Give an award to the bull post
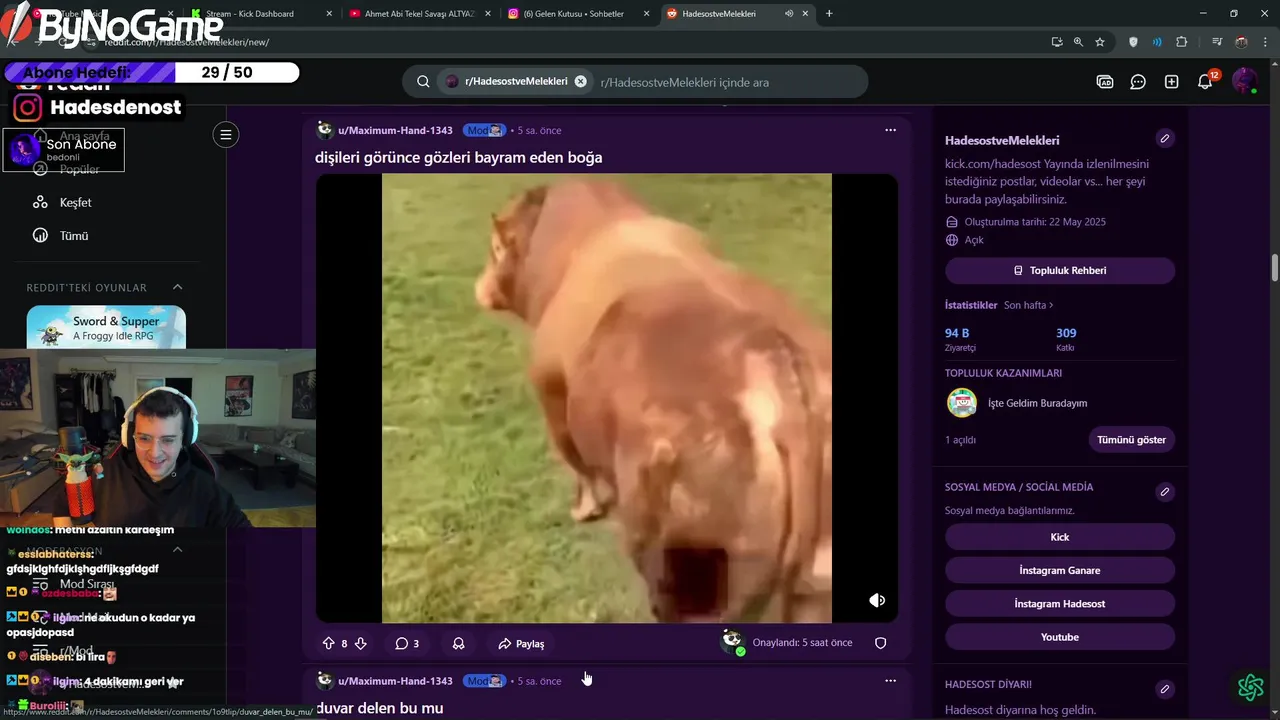 tap(458, 644)
